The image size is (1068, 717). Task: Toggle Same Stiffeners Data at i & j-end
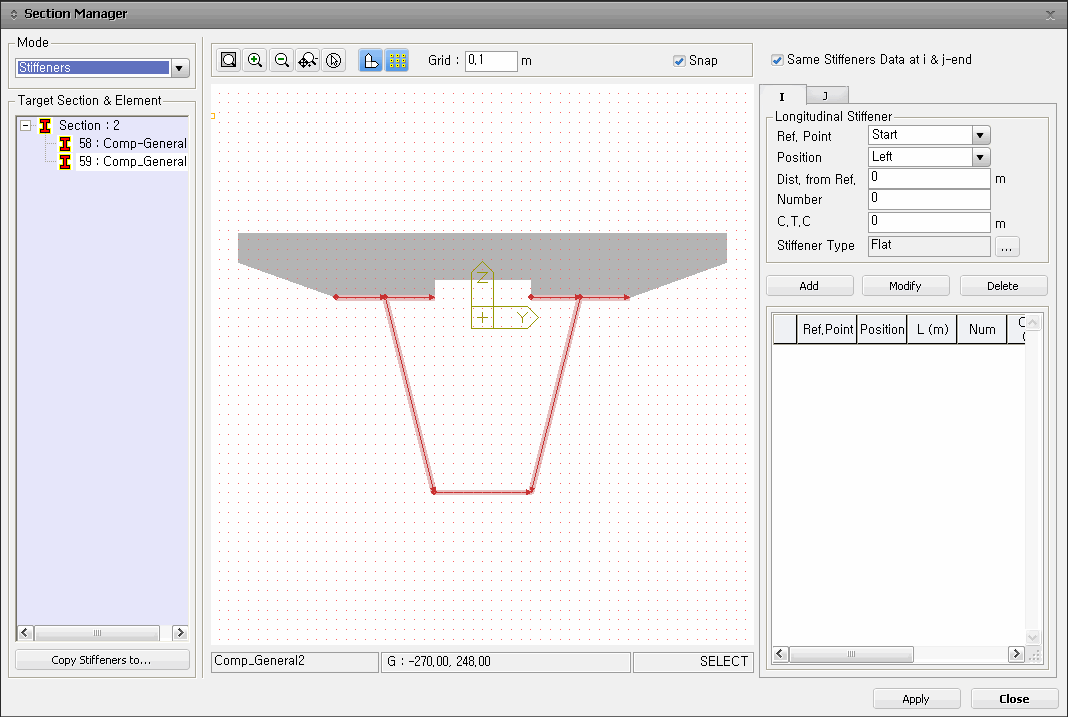click(777, 60)
